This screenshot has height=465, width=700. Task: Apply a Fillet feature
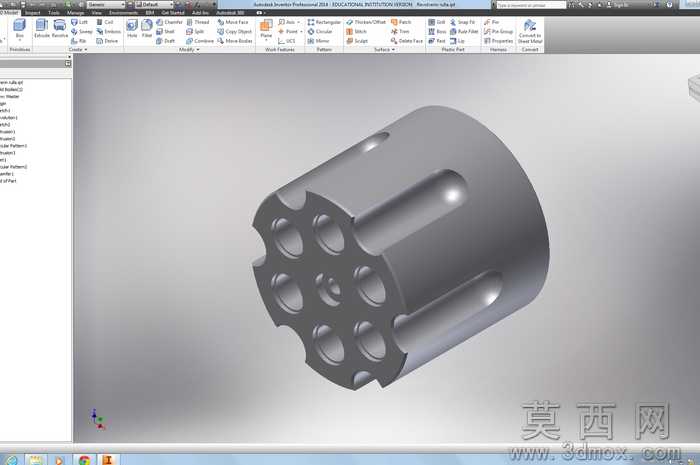tap(147, 29)
